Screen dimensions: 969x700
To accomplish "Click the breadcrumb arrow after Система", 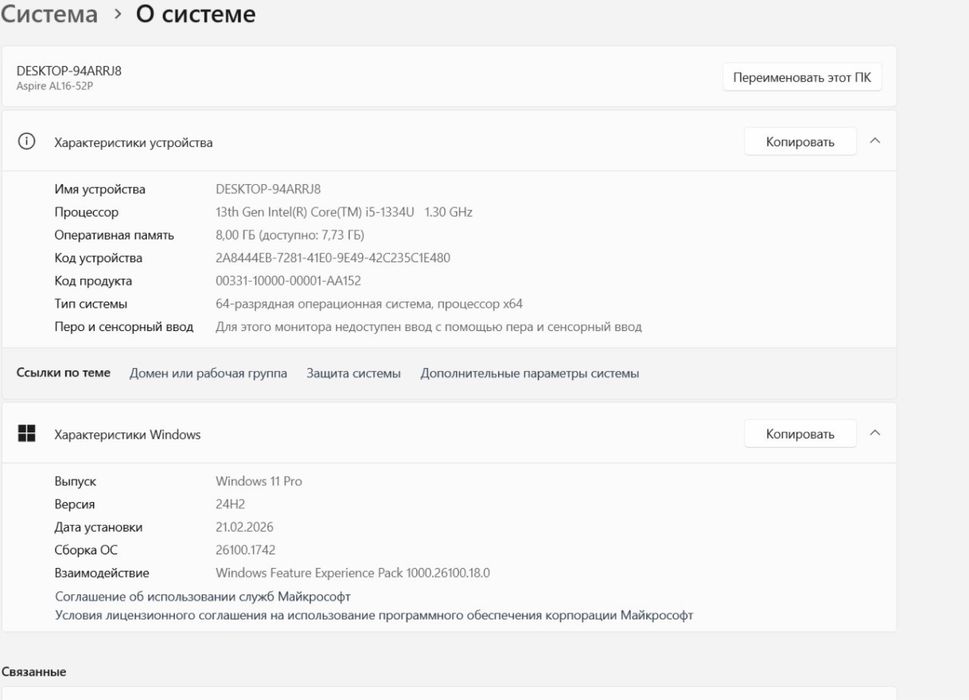I will pyautogui.click(x=117, y=15).
